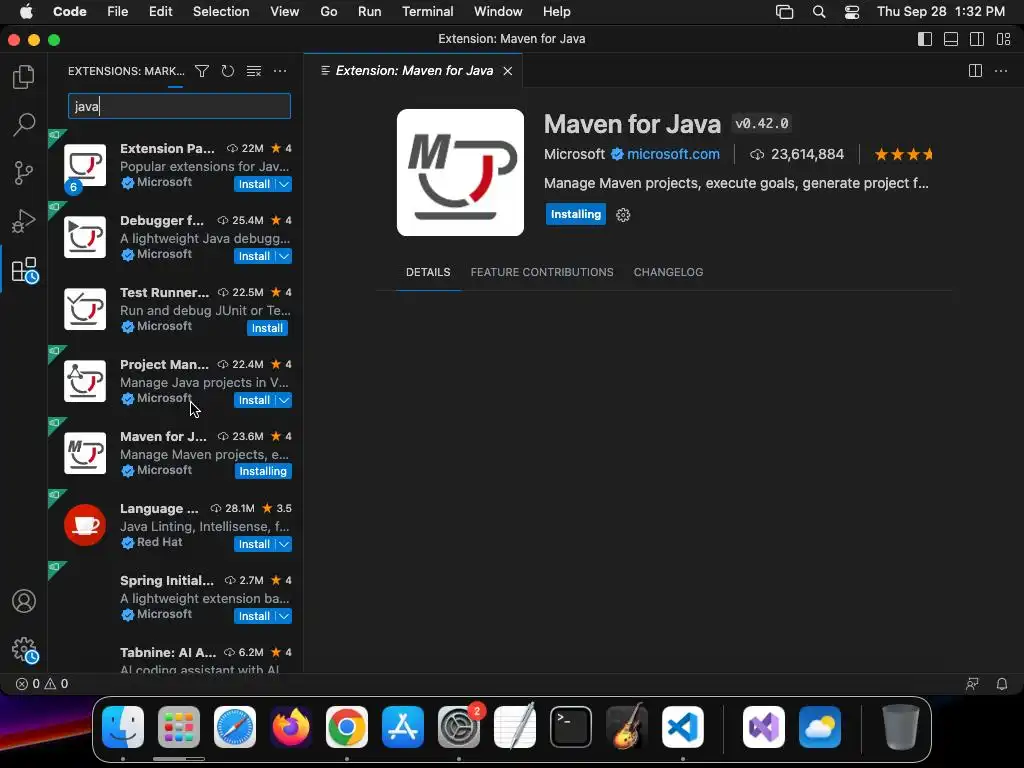
Task: Install the Extension Pack for Java
Action: tap(254, 184)
